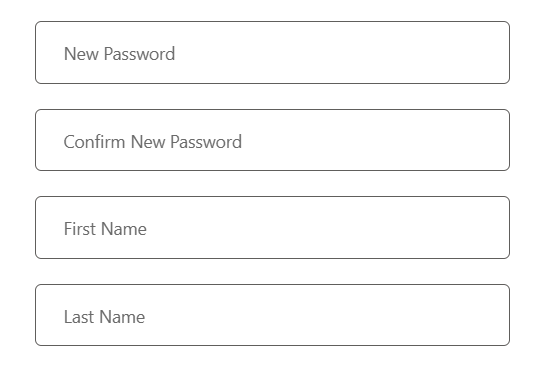Place cursor in topmost password box
Screen dimensions: 546x365
click(x=272, y=53)
